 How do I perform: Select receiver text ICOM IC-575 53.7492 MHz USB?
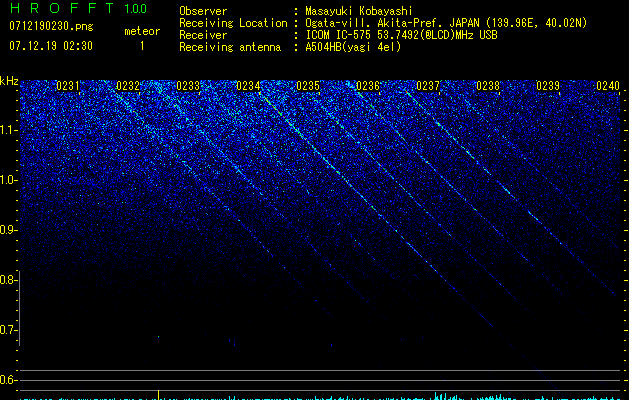[401, 35]
